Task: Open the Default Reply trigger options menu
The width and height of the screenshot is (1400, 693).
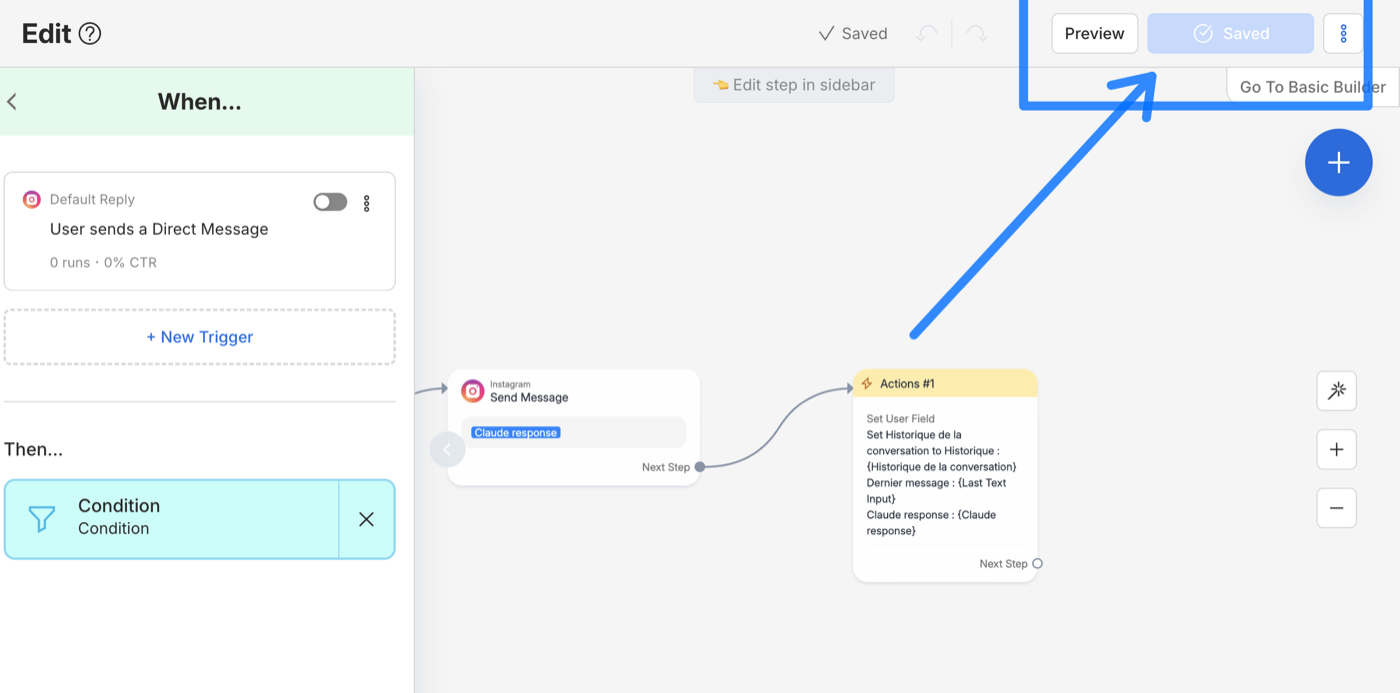Action: coord(367,203)
